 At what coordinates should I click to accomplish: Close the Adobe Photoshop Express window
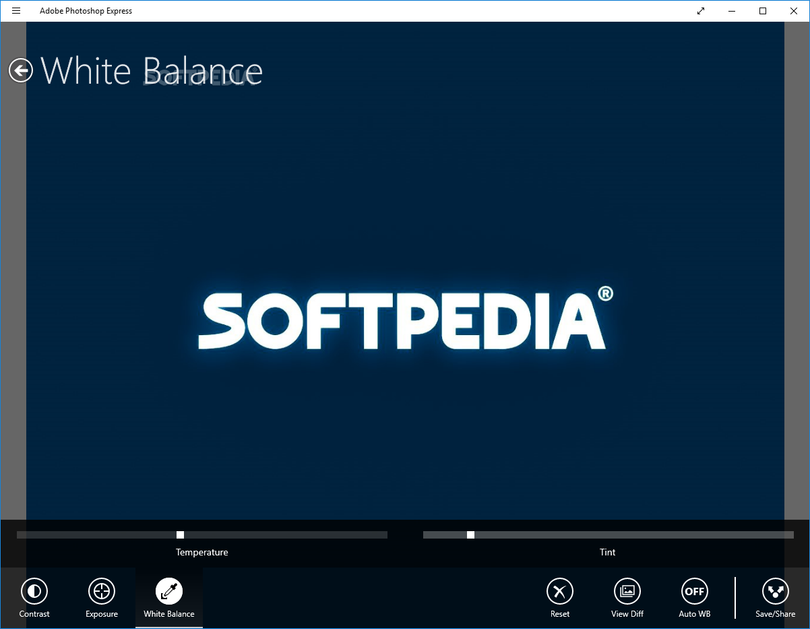[794, 11]
